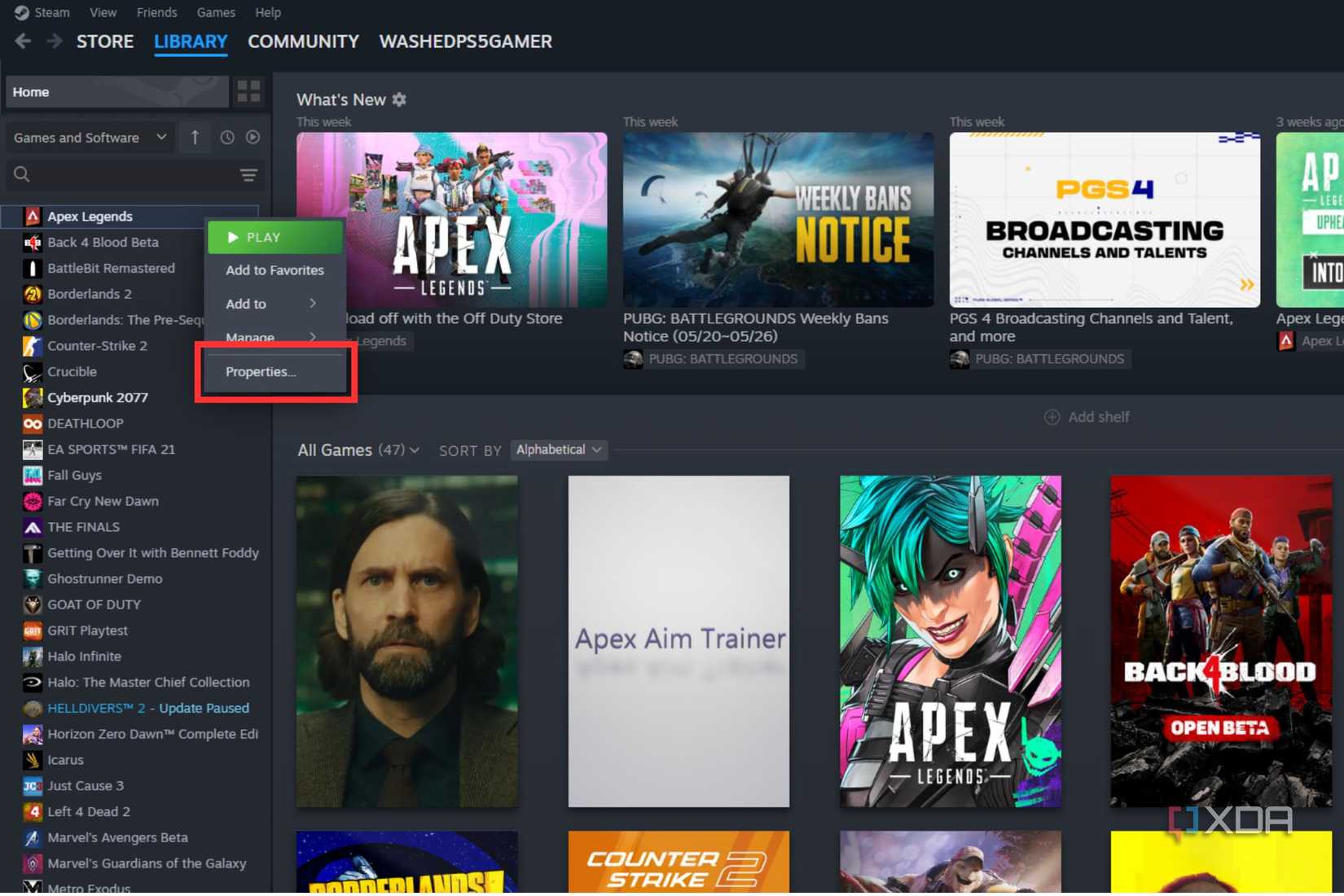Screen dimensions: 1344x896
Task: Click the forward navigation arrow
Action: click(x=54, y=41)
